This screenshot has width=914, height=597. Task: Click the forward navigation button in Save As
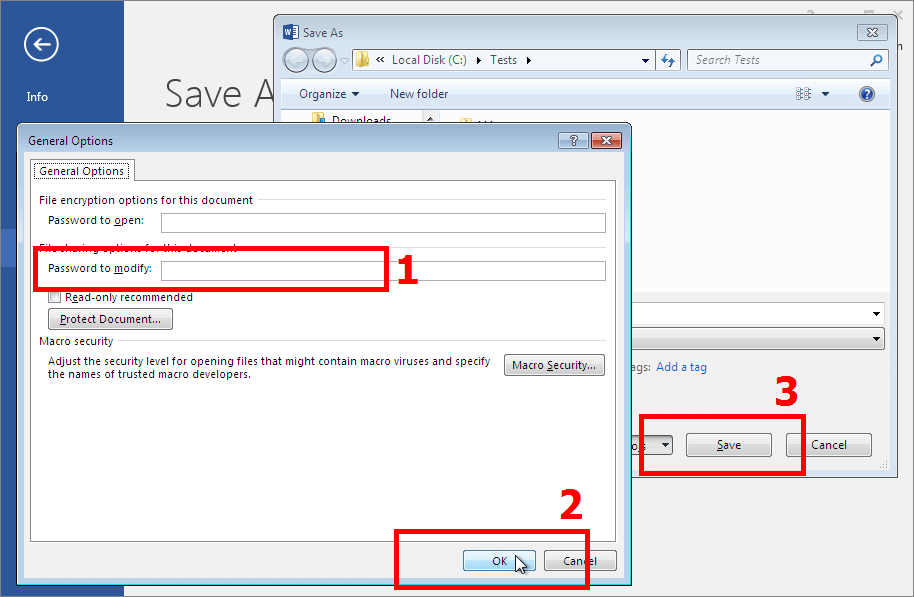click(324, 60)
